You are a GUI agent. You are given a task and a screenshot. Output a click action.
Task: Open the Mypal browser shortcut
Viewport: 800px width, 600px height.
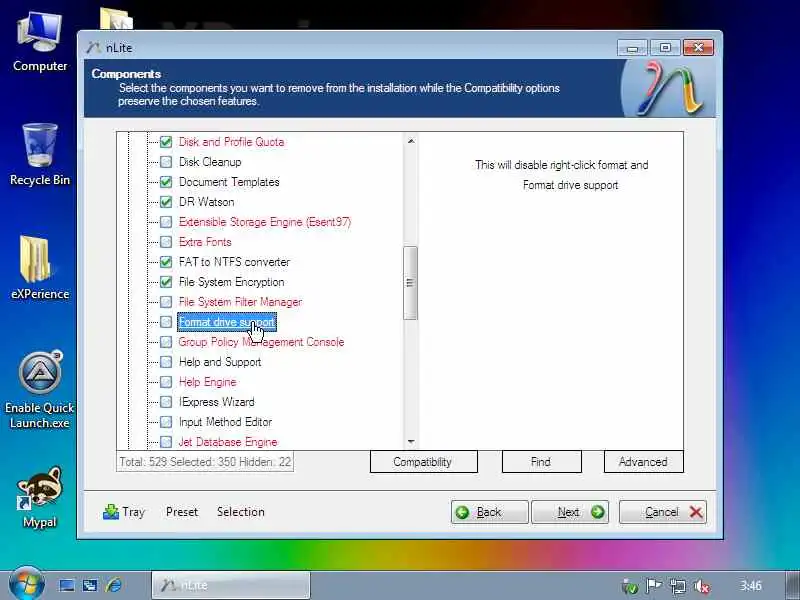(x=40, y=497)
